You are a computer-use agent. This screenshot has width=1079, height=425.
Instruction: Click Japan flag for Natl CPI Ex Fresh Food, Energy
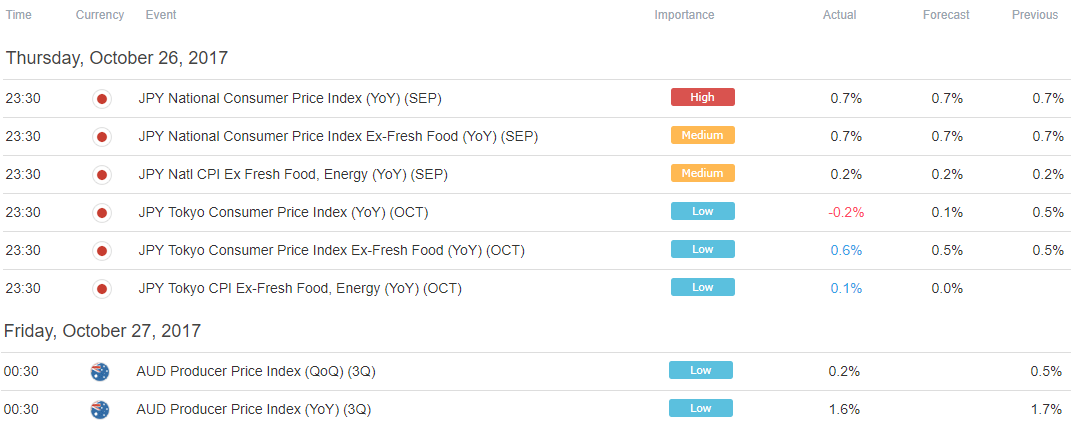pos(102,175)
